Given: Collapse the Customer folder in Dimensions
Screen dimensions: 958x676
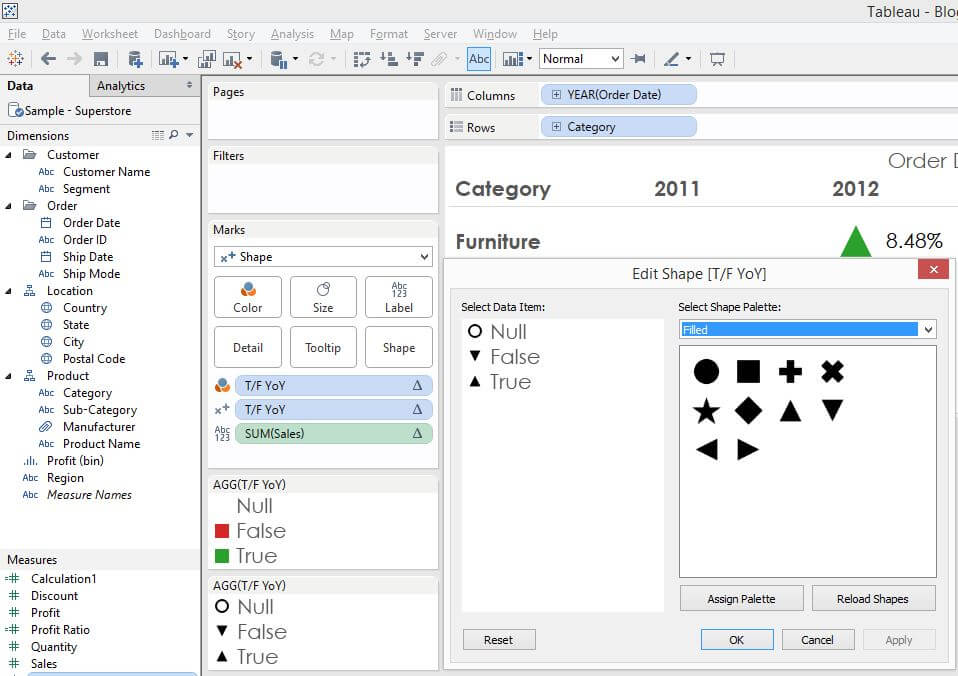Looking at the screenshot, I should point(10,155).
